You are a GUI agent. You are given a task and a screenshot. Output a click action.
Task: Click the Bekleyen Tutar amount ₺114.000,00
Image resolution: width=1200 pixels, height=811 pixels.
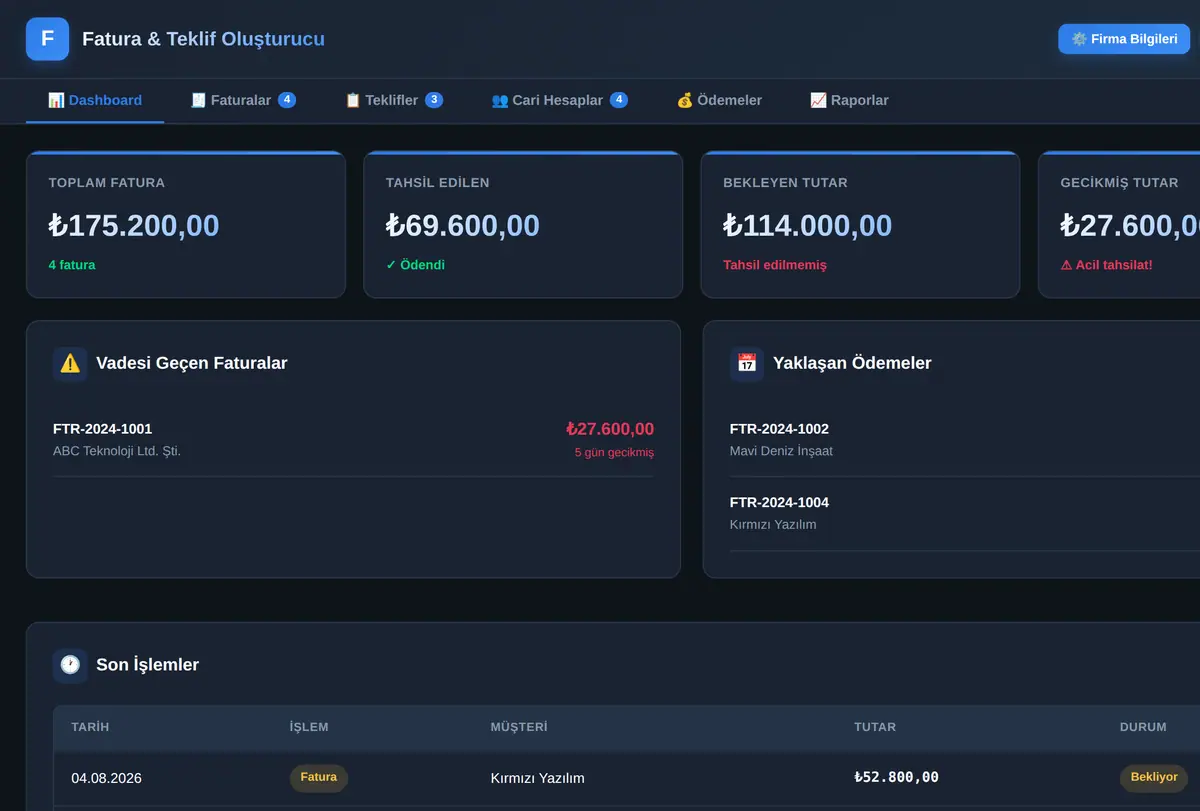click(808, 225)
